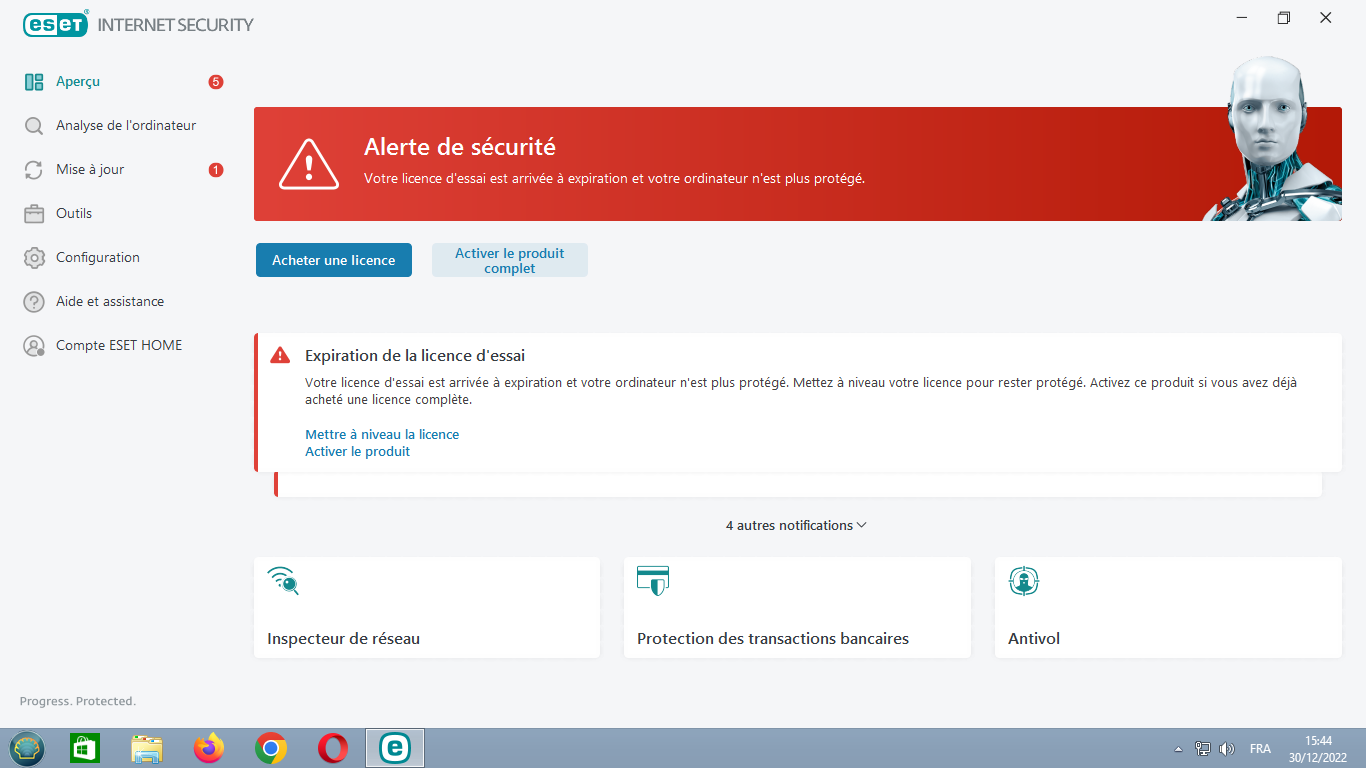Click the Expiration de la licence d'essai title
The height and width of the screenshot is (768, 1366).
point(415,356)
